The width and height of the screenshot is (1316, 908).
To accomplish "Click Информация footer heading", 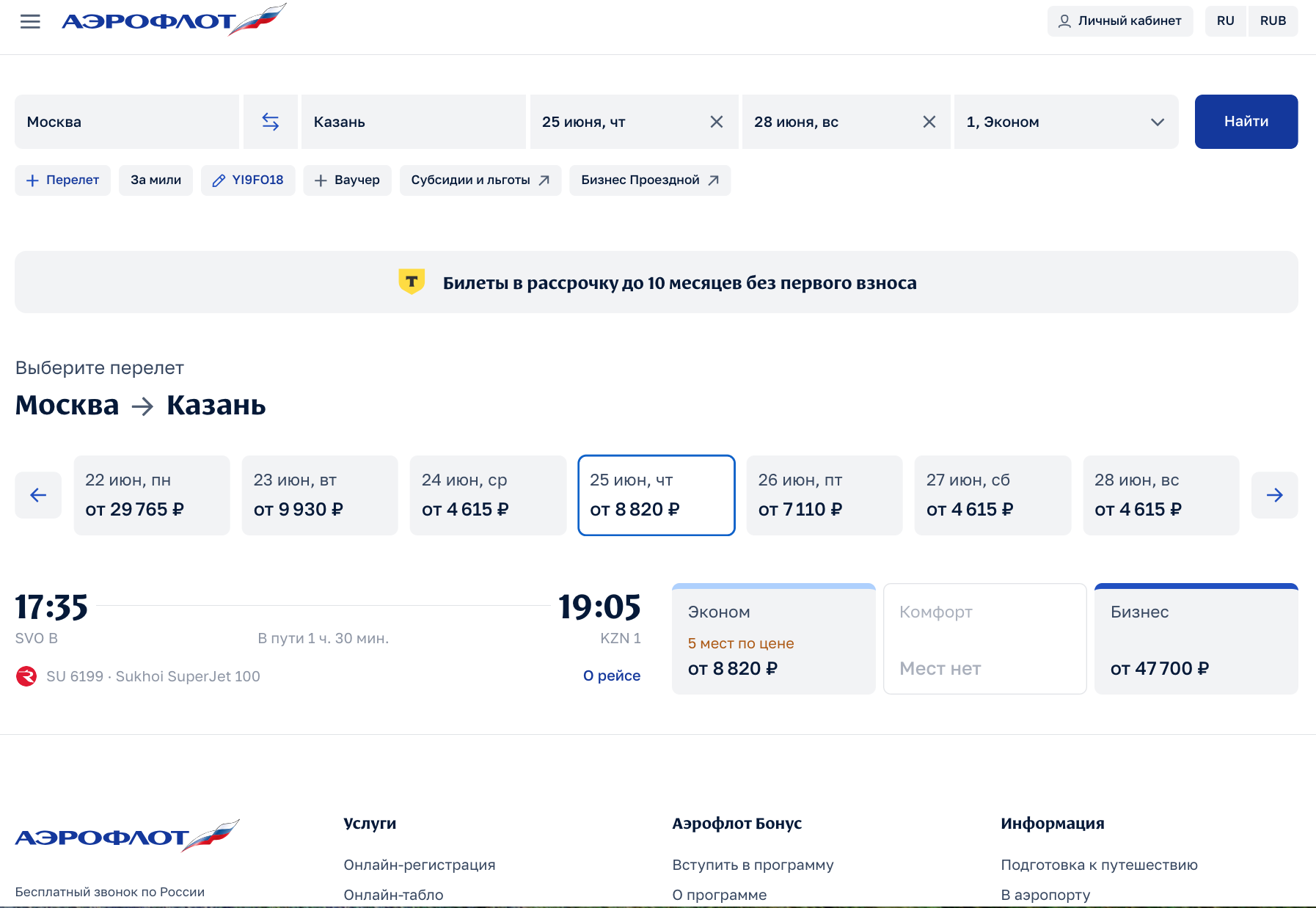I will click(x=1053, y=824).
